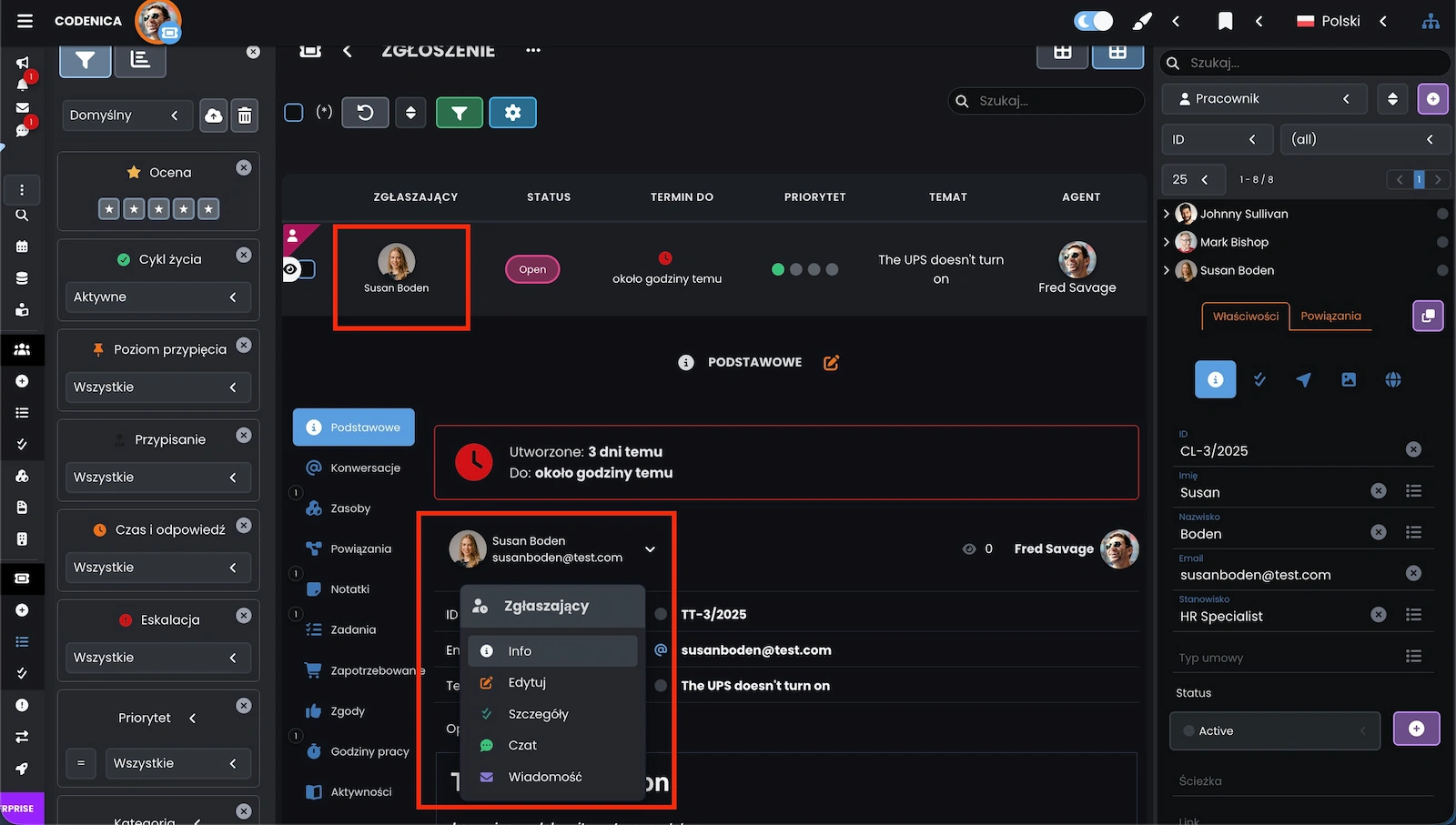Switch to the Powiązania tab

pos(1330,317)
